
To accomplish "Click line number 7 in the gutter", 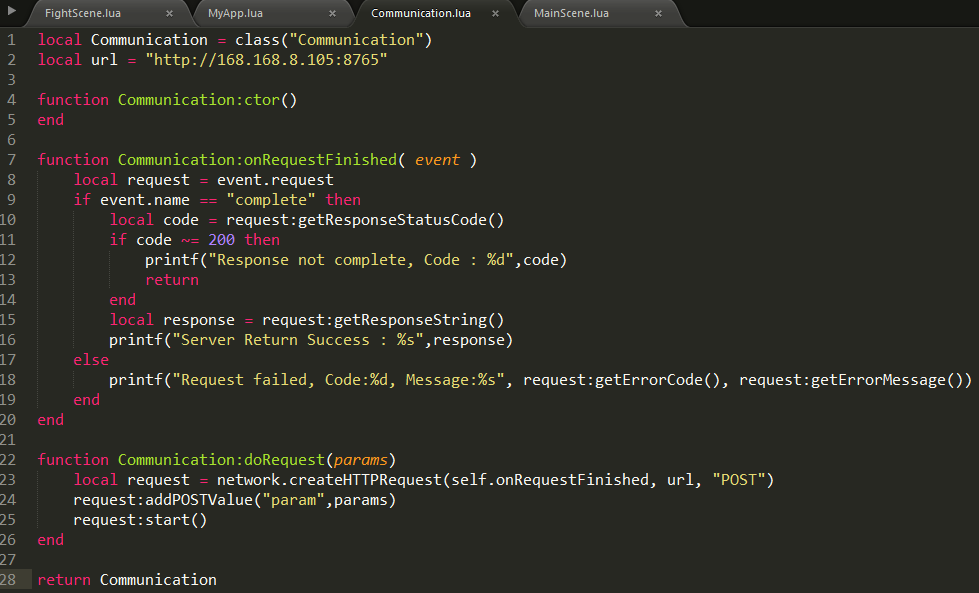I will [11, 160].
